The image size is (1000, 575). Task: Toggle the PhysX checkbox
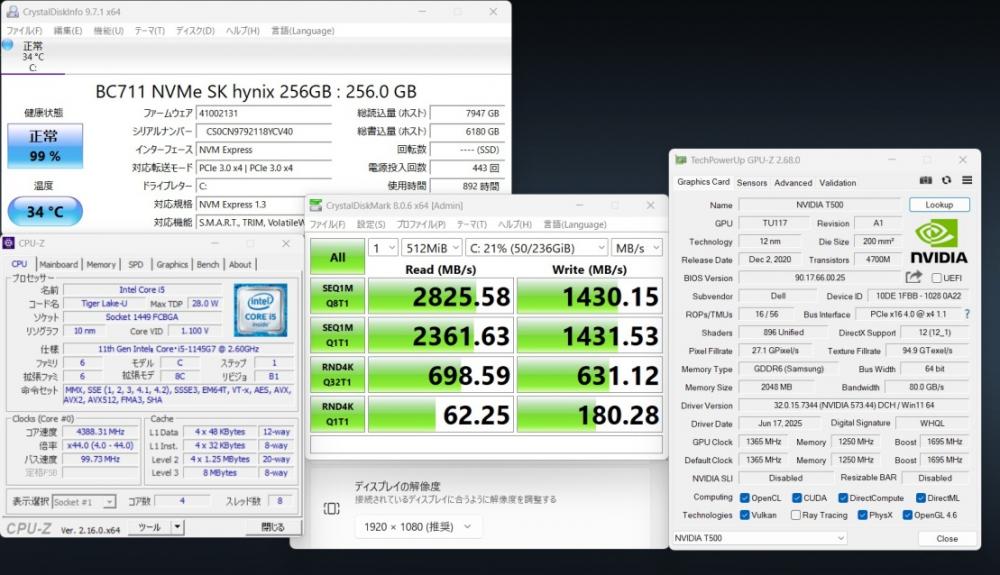862,515
